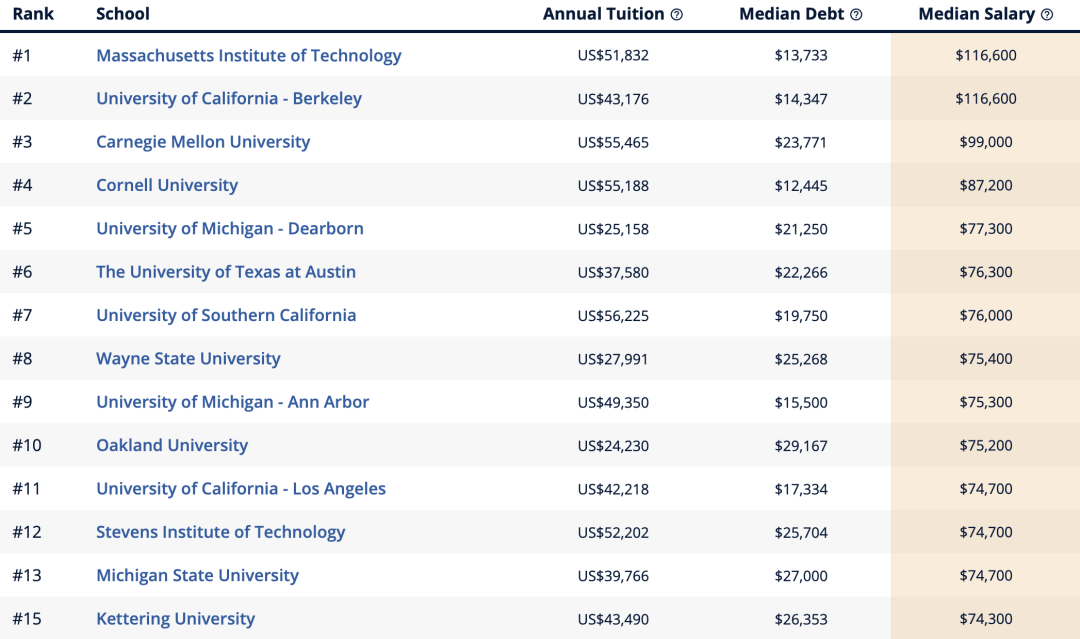The image size is (1080, 639).
Task: Visit University of California - Los Angeles
Action: point(240,489)
